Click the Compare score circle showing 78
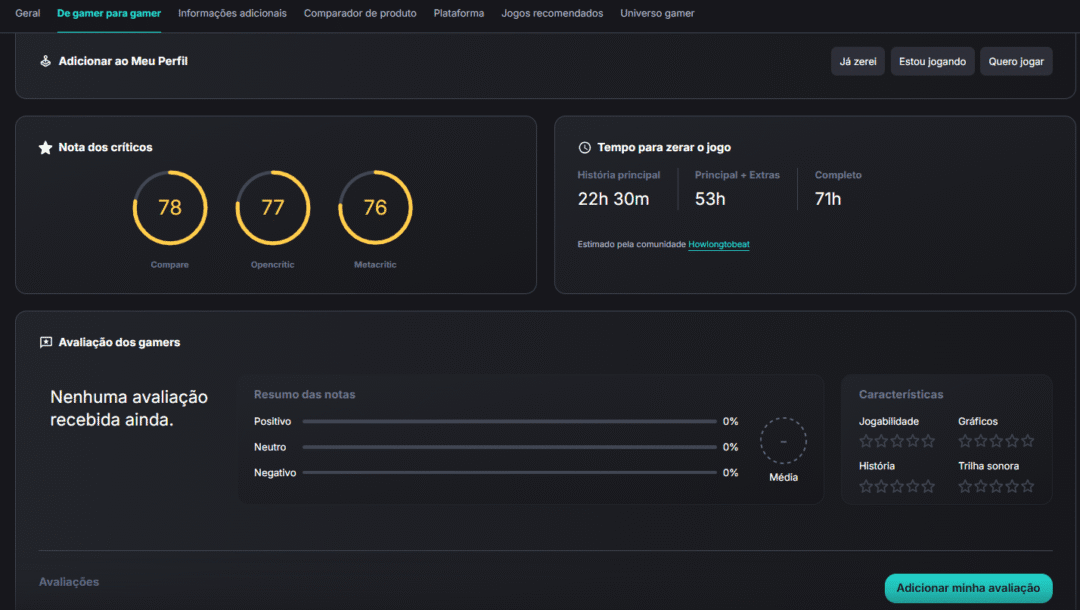1080x610 pixels. tap(170, 208)
